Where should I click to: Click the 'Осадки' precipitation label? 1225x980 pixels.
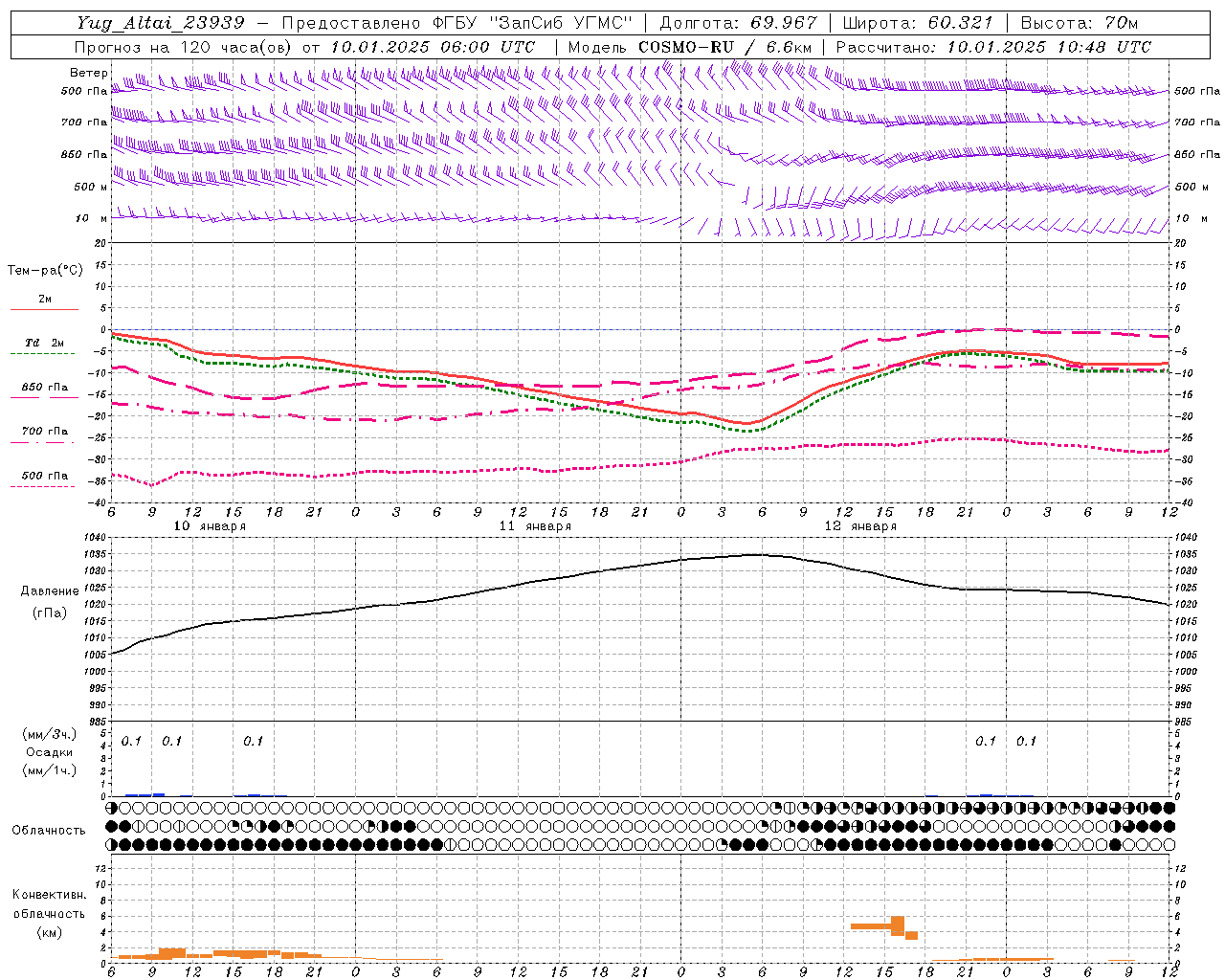[x=50, y=752]
